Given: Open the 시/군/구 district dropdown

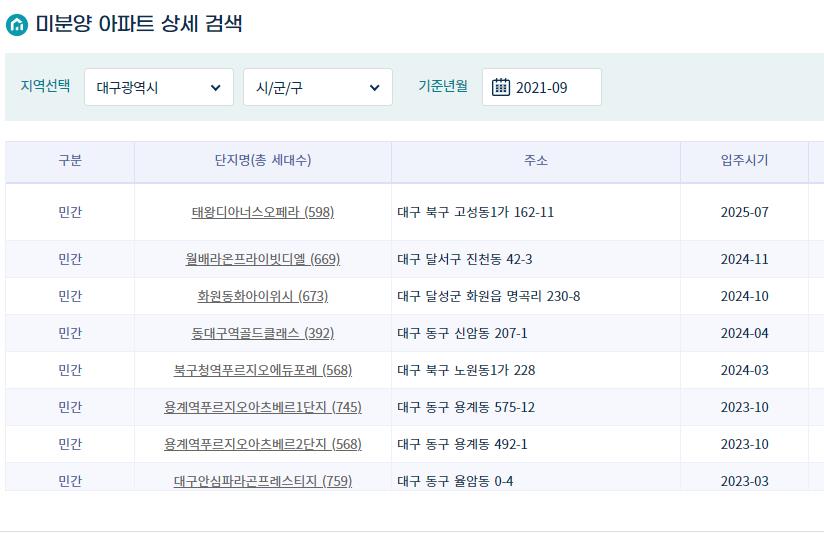Looking at the screenshot, I should pos(318,87).
